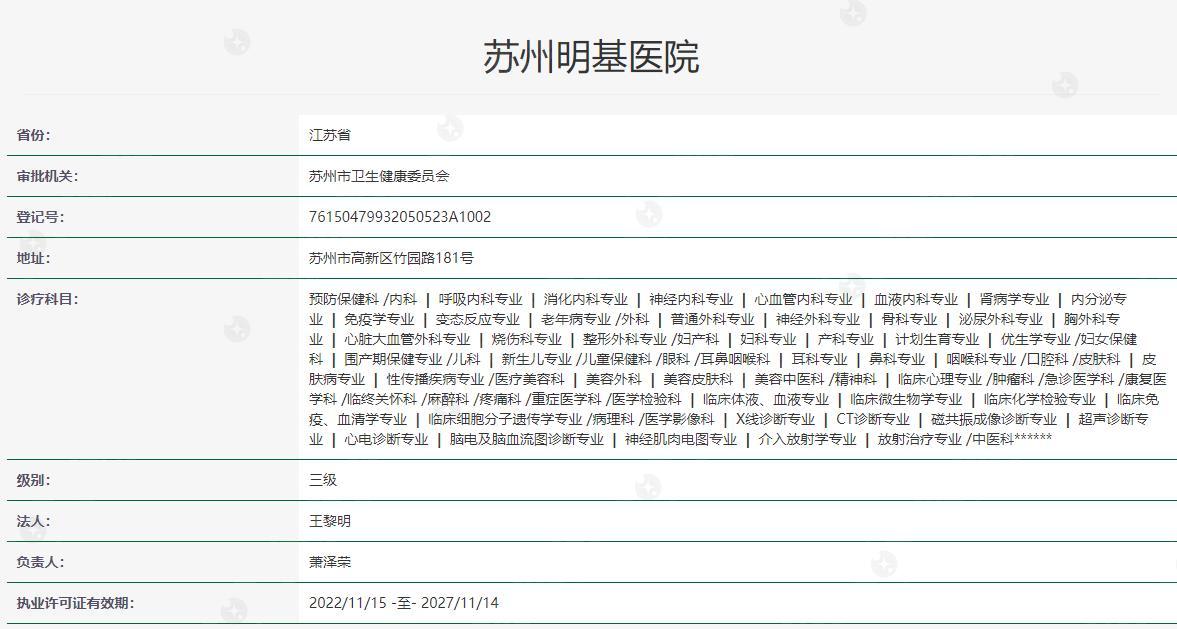This screenshot has width=1177, height=629.
Task: Click the level value 三级
Action: click(323, 480)
